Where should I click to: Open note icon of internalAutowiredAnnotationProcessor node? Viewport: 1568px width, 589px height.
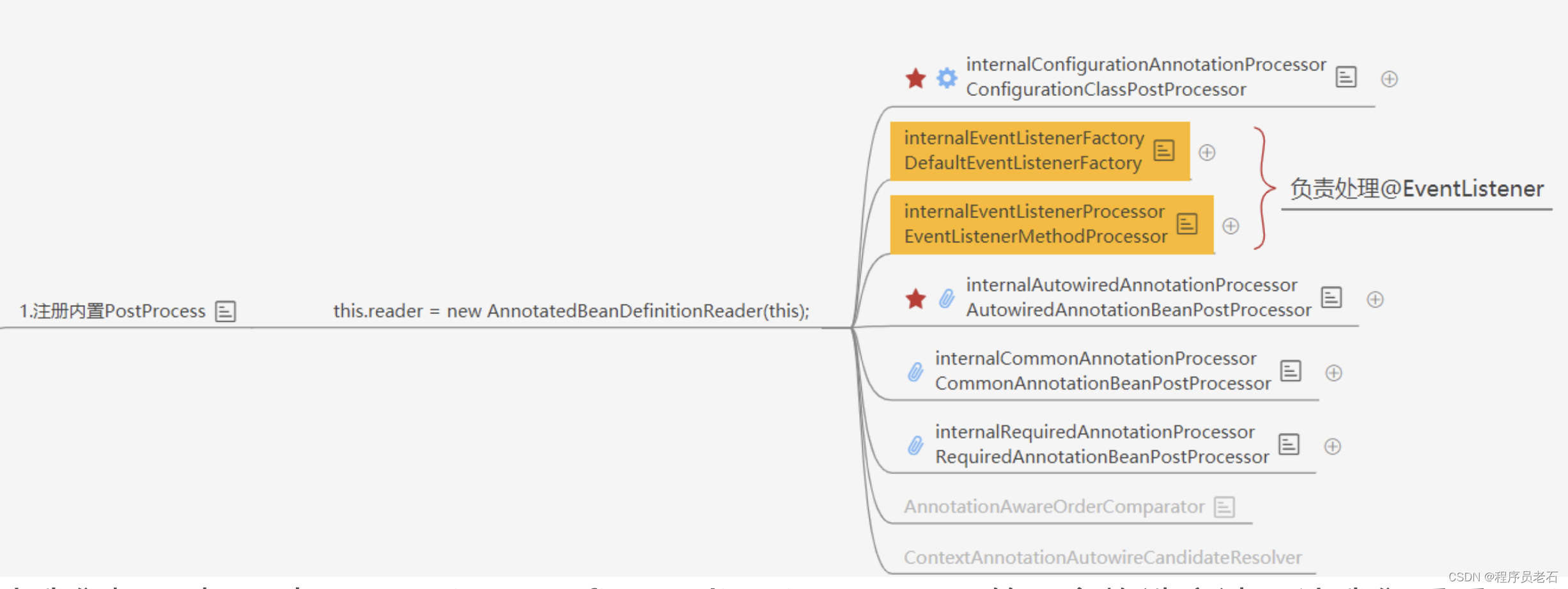click(1331, 297)
